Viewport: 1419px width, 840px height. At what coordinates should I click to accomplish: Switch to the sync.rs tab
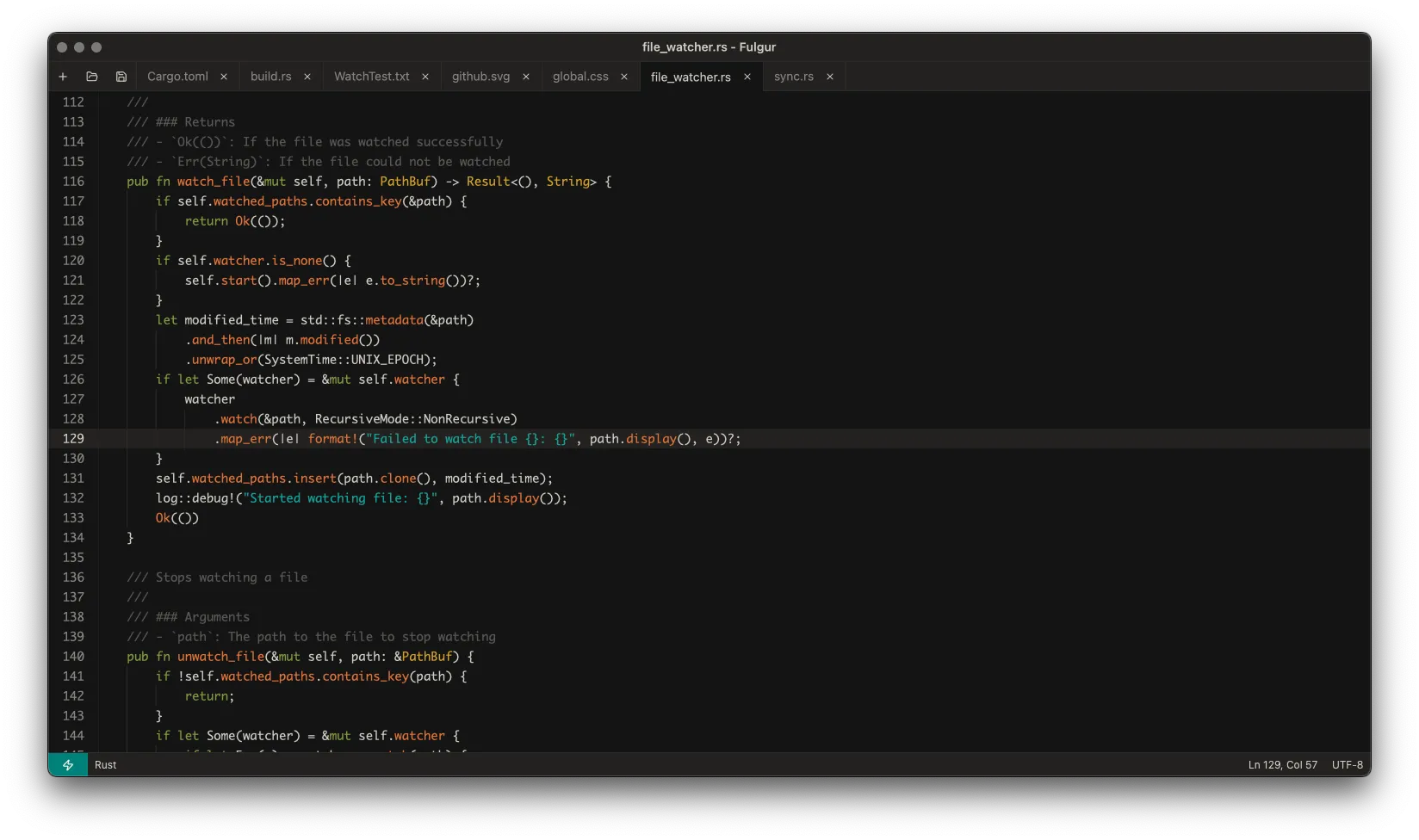click(x=793, y=77)
